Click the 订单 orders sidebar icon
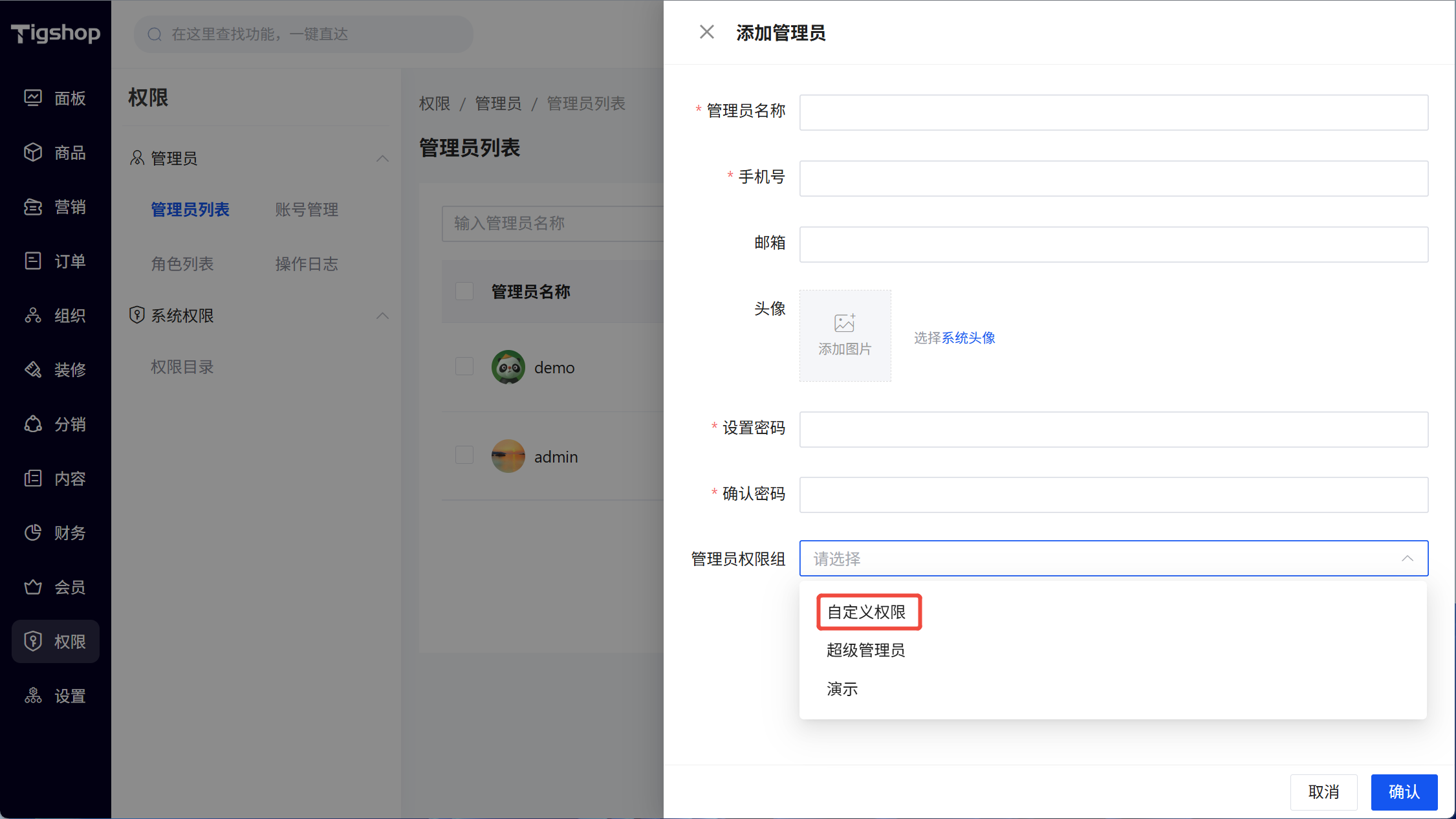 click(x=33, y=261)
